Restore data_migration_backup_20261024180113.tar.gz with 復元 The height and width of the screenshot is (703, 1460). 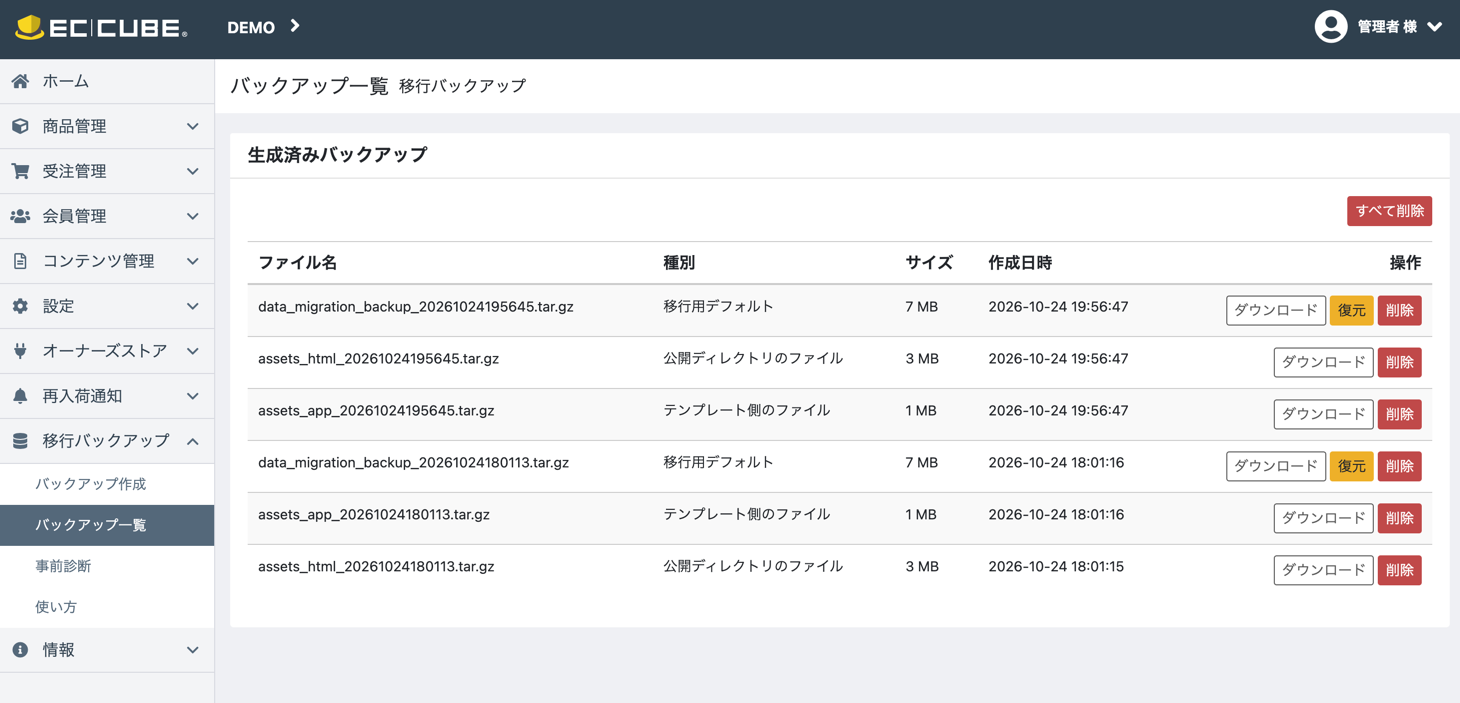(x=1351, y=466)
